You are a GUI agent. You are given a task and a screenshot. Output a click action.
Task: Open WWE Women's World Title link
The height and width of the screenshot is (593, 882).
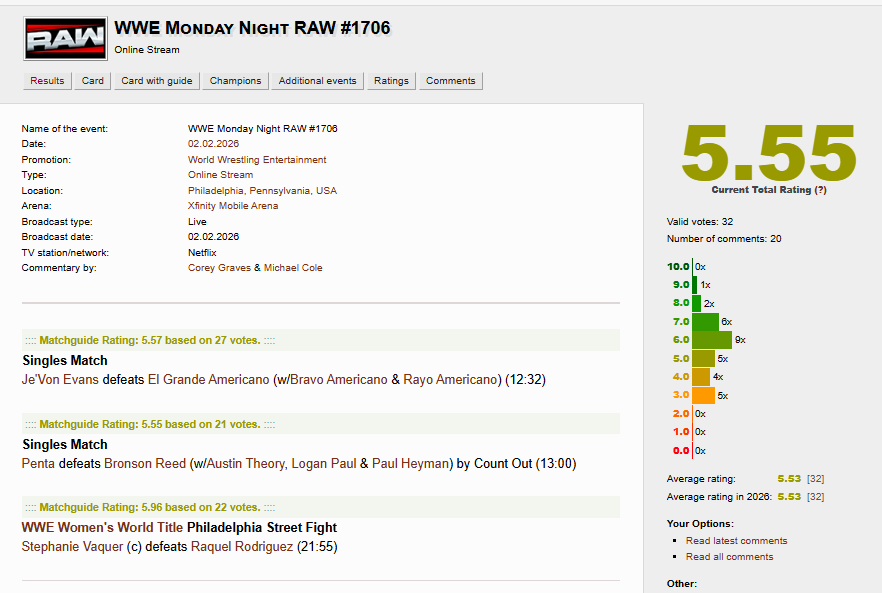pyautogui.click(x=102, y=528)
